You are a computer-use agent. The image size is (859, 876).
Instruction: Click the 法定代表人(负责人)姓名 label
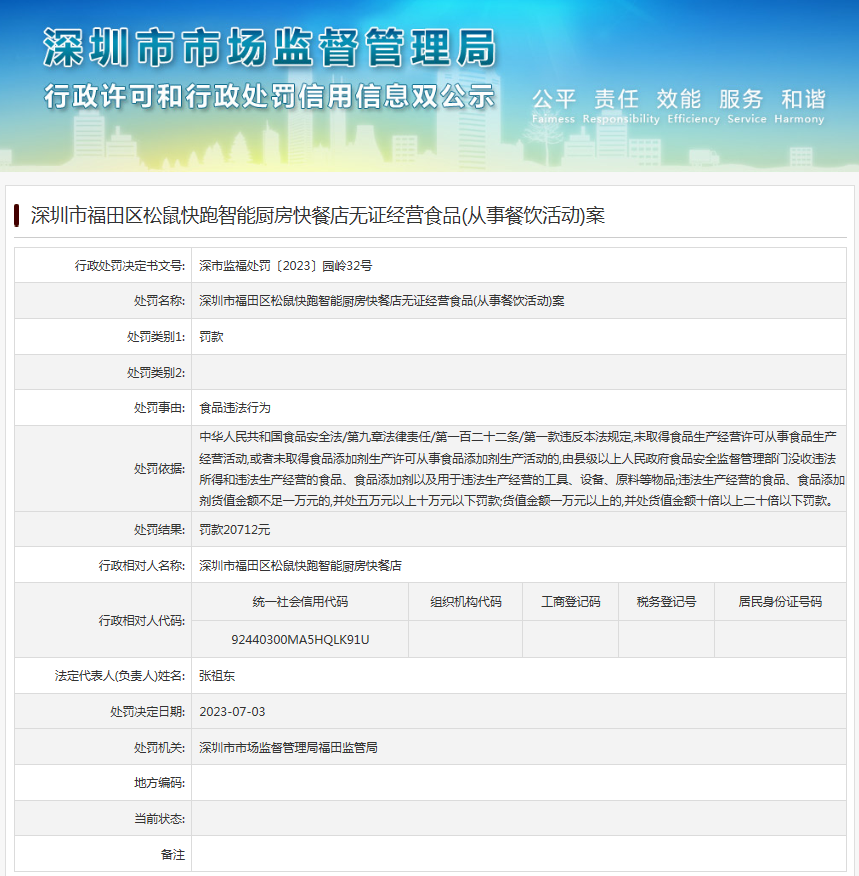[120, 676]
